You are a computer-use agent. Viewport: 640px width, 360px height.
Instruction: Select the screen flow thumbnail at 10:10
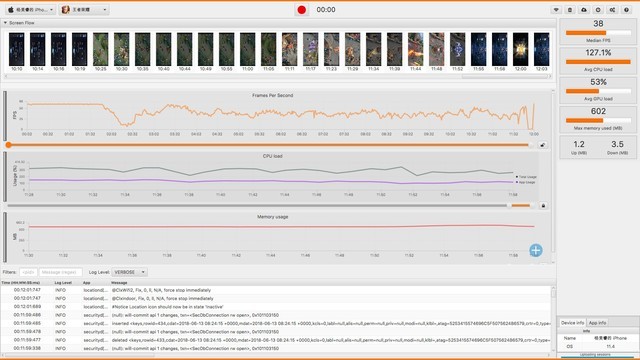17,49
